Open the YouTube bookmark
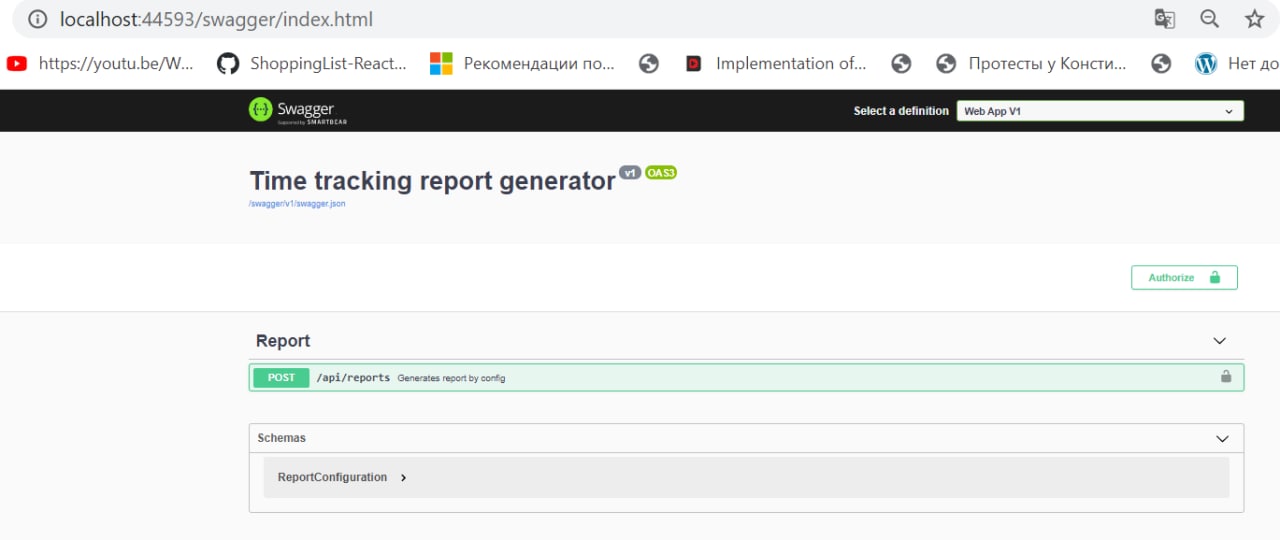1280x540 pixels. (x=100, y=64)
